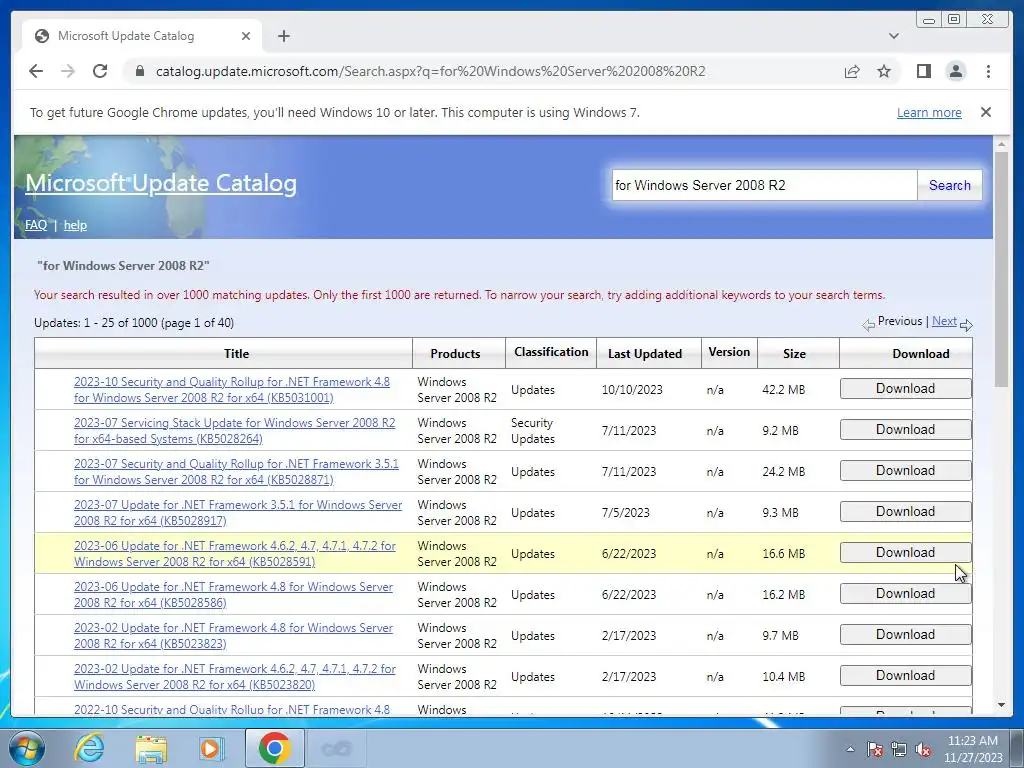Click the page scrollbar up arrow
Viewport: 1024px width, 768px height.
coord(1001,144)
